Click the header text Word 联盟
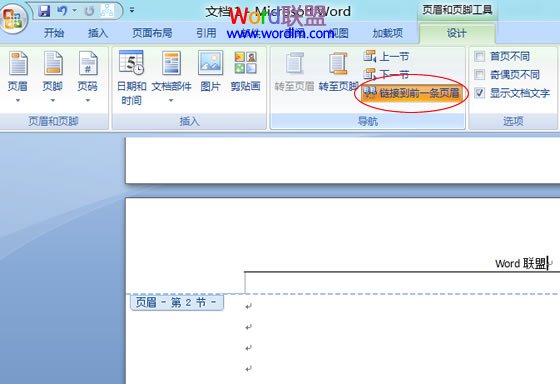The height and width of the screenshot is (384, 560). [521, 264]
